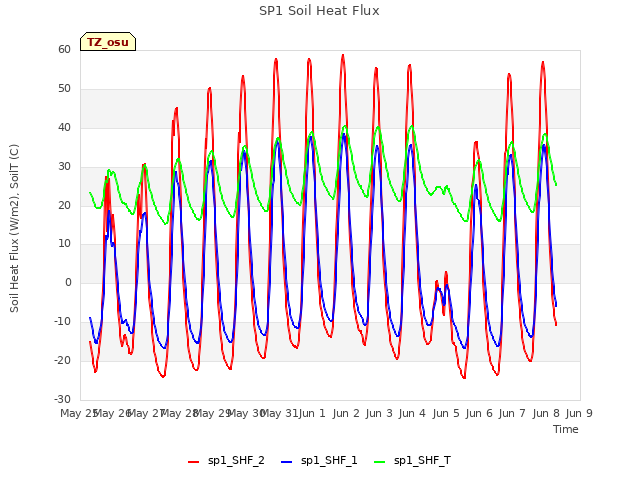Screen dimensions: 640x480
Task: Click the Jun 1 x-axis tick label
Action: click(312, 413)
